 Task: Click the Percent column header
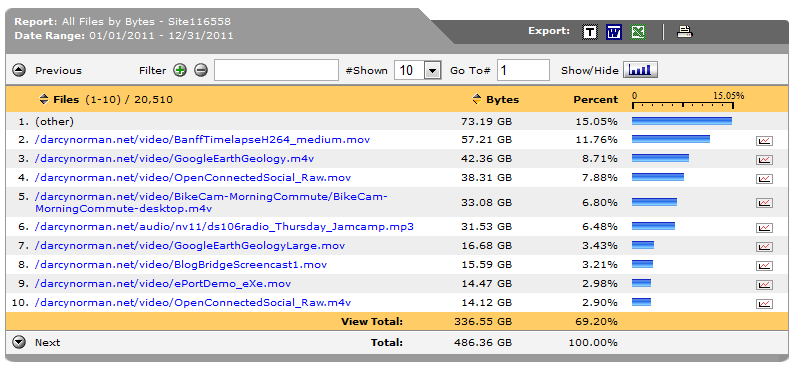point(596,99)
